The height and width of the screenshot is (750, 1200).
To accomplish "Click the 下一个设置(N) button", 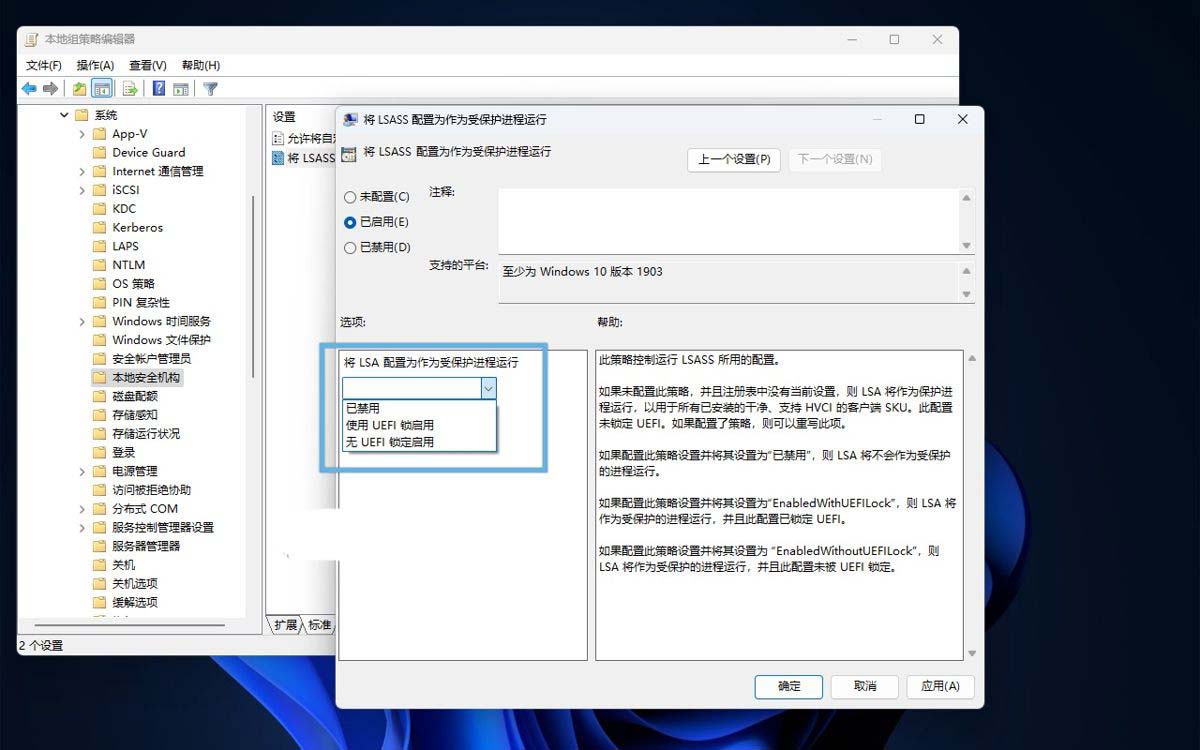I will [835, 161].
